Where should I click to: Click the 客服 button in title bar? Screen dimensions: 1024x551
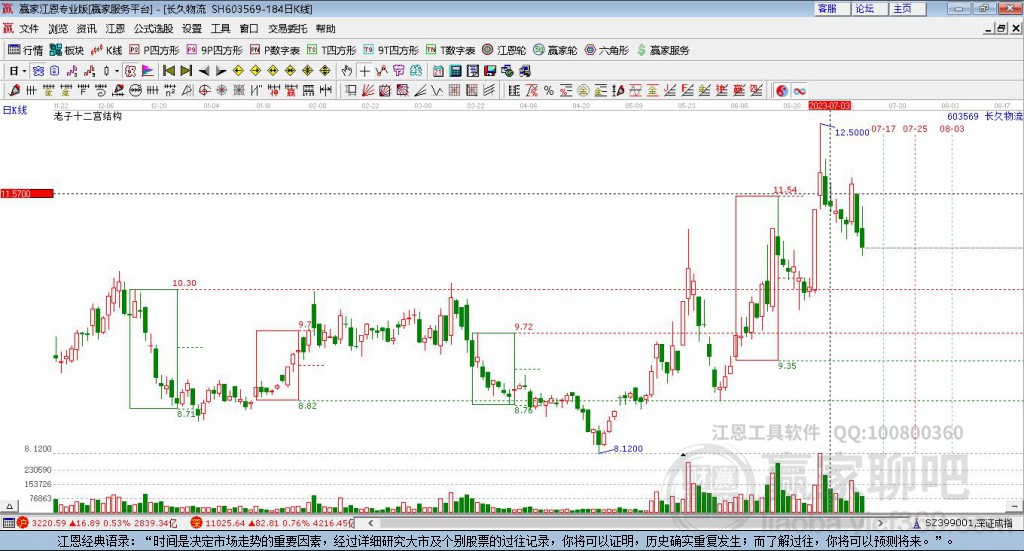click(x=832, y=8)
